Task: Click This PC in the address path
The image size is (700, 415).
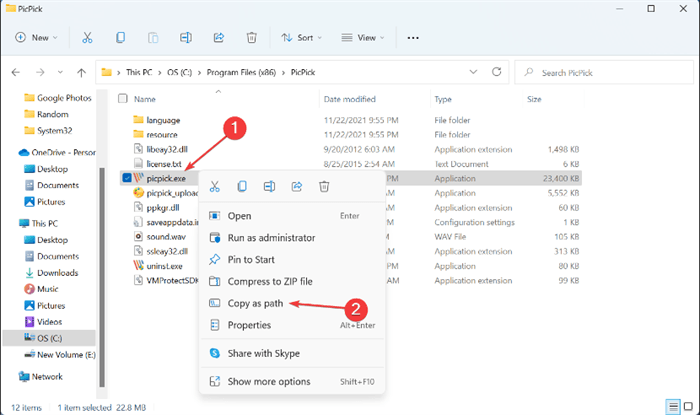Action: (139, 72)
